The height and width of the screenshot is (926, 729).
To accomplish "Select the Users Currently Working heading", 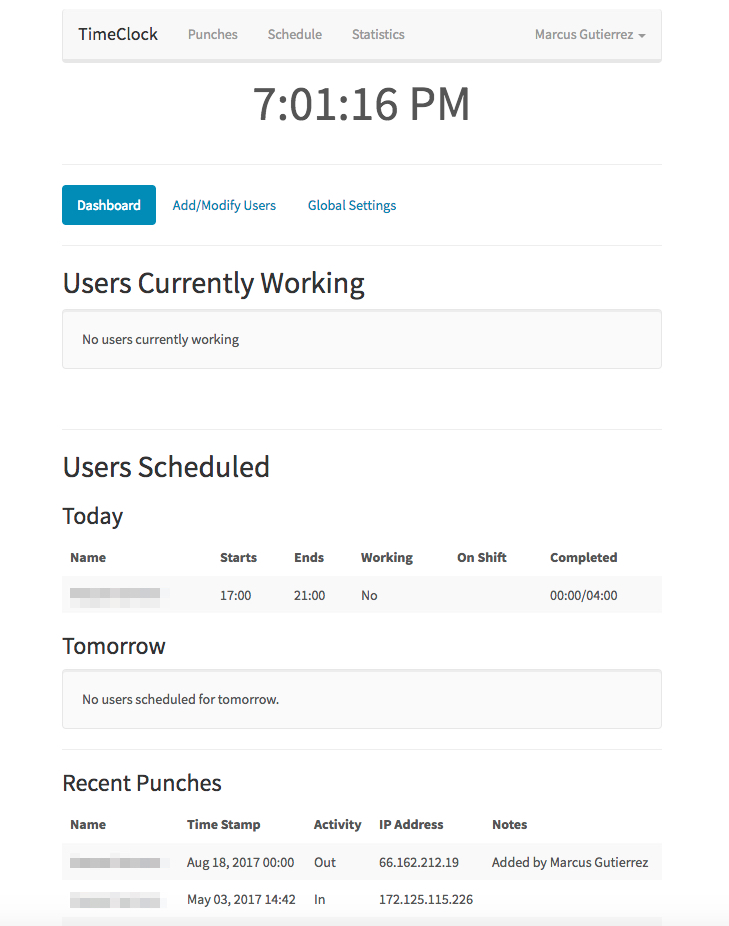I will coord(213,283).
